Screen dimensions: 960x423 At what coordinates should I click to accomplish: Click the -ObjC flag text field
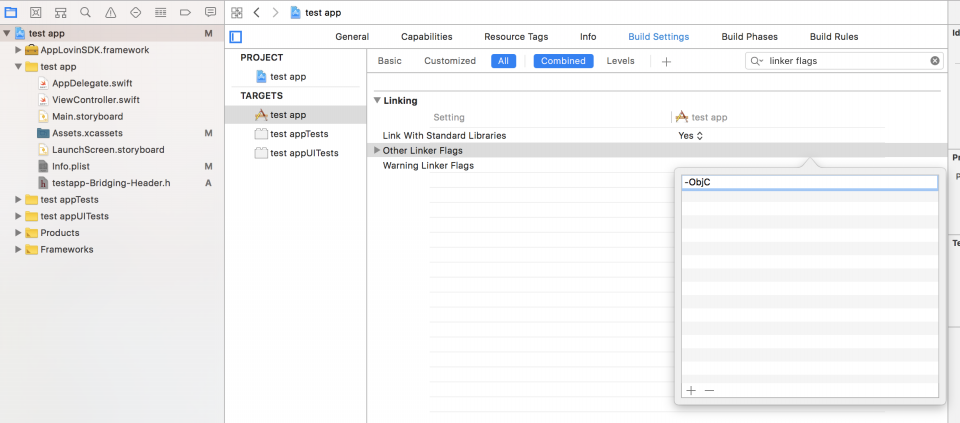click(x=809, y=182)
